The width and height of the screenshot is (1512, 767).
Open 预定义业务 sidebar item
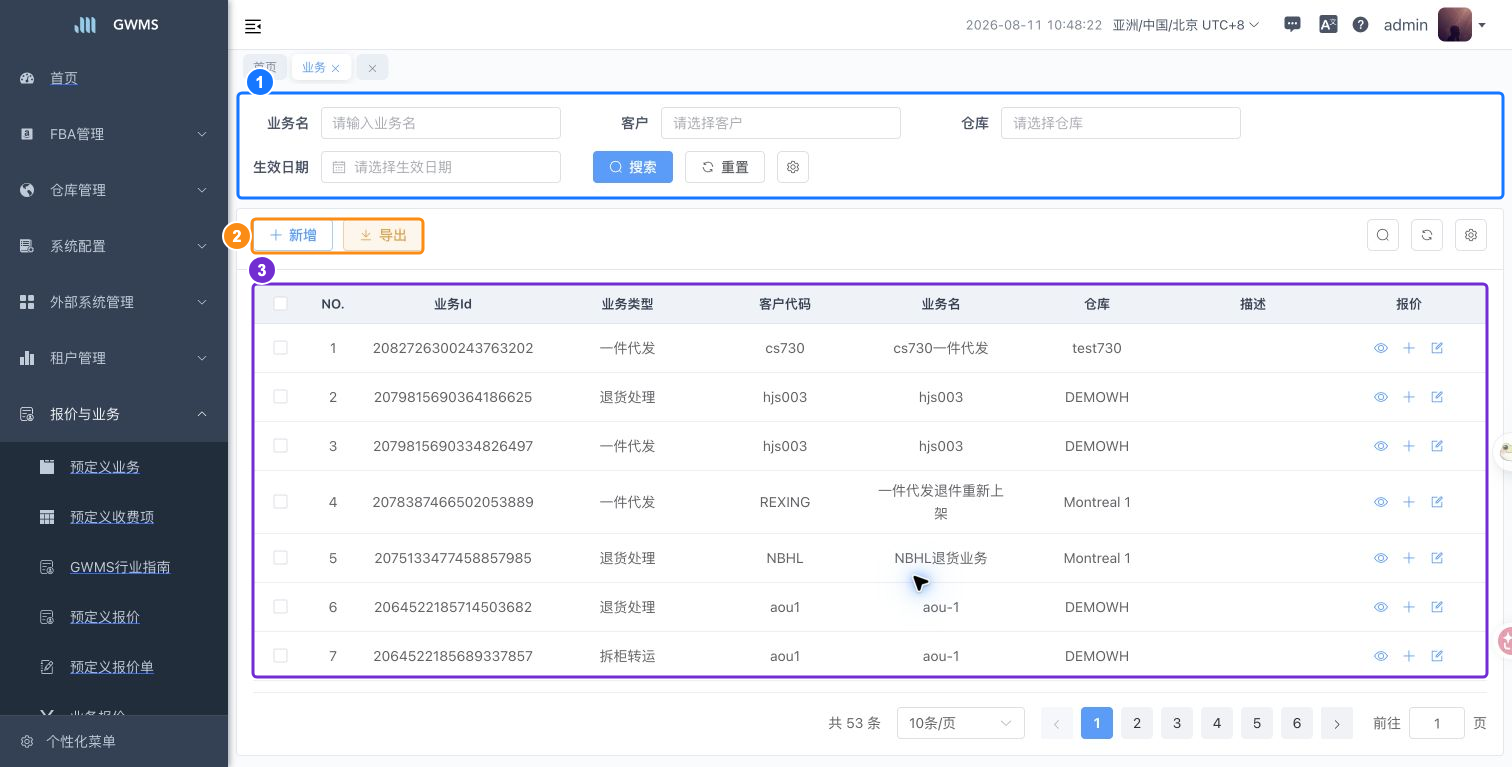(105, 467)
